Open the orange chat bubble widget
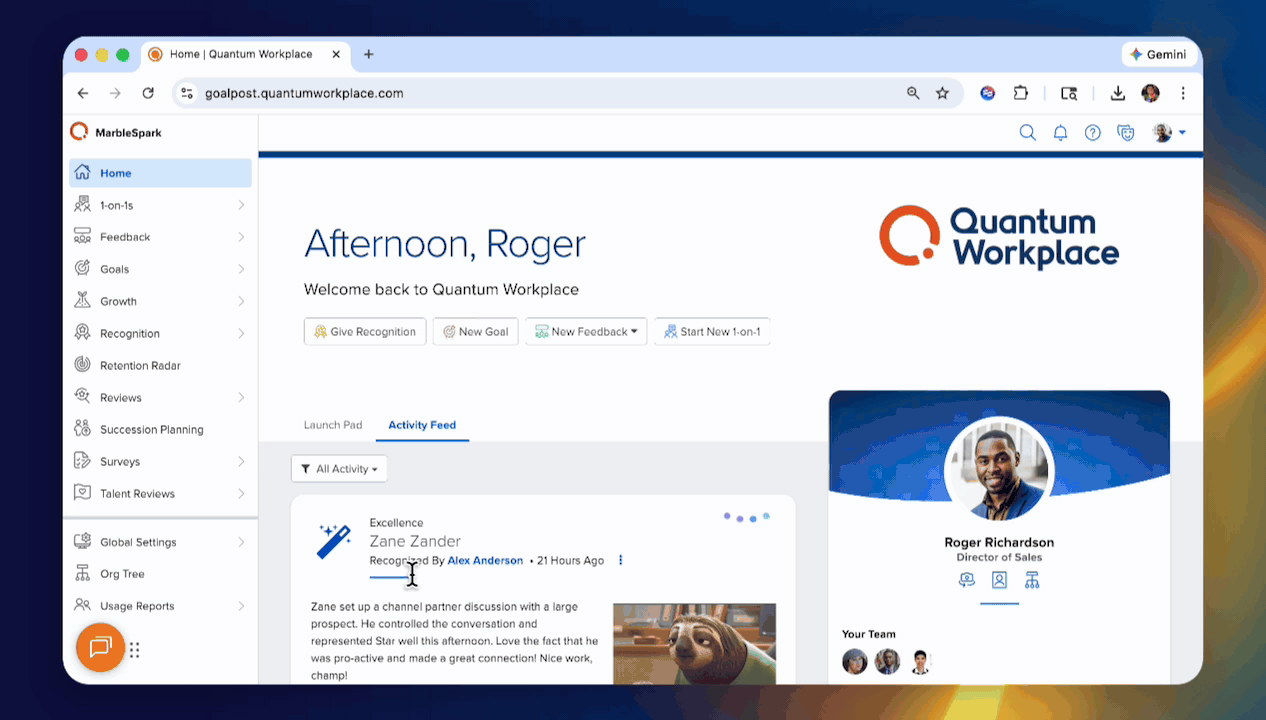 [100, 648]
